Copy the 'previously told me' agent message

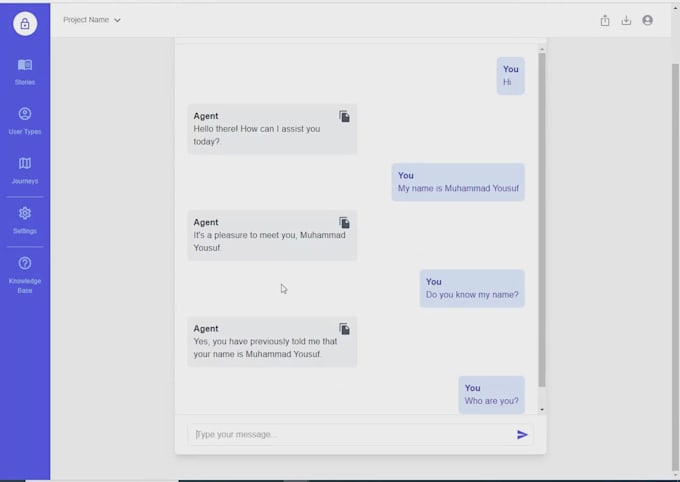pos(344,329)
